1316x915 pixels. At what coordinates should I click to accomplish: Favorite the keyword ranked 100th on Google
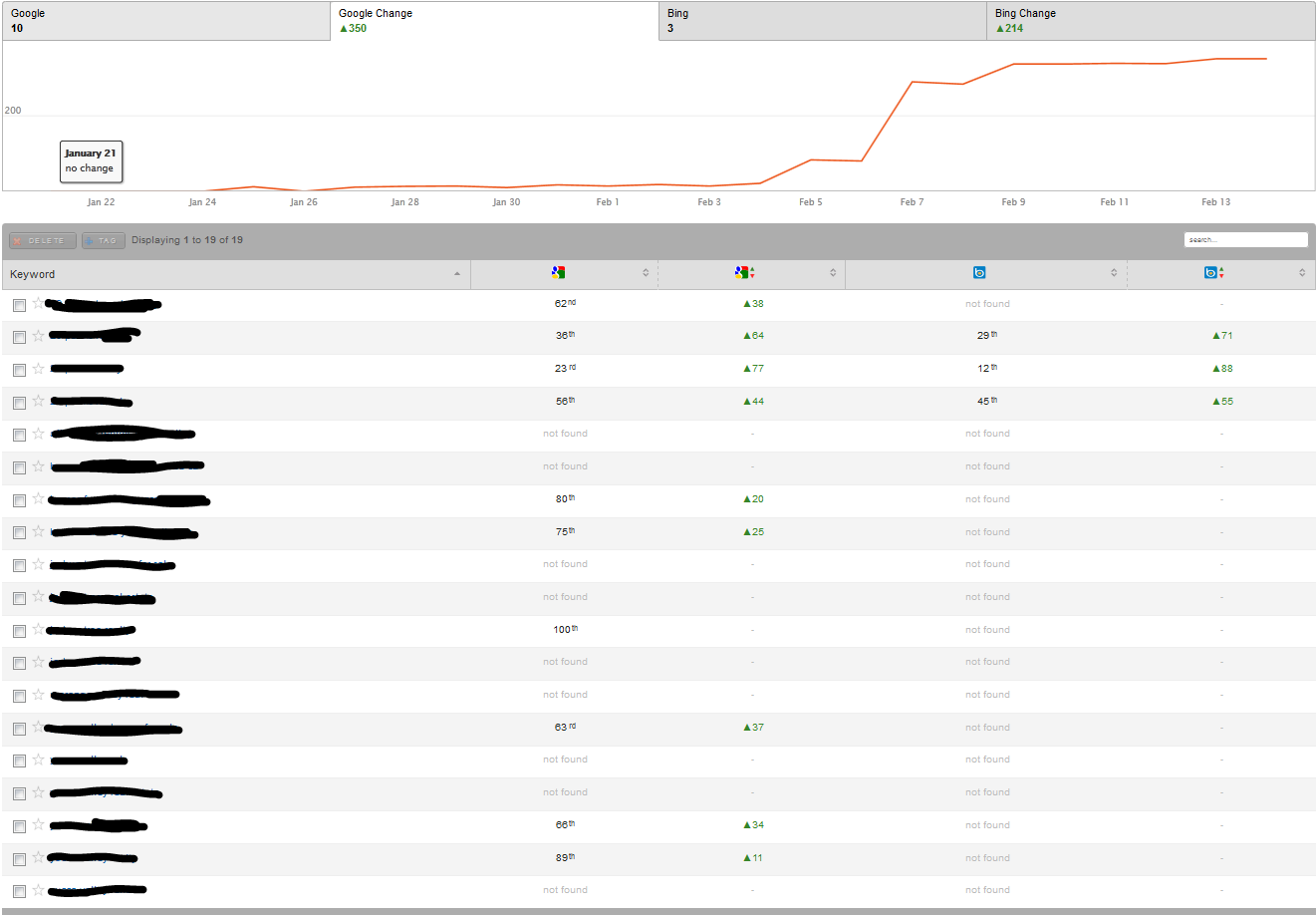pos(38,629)
